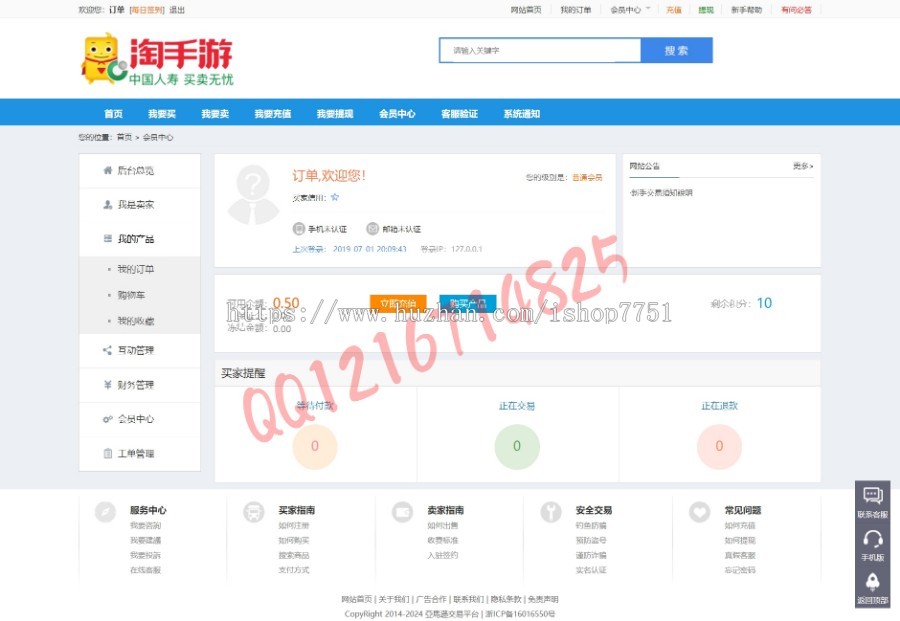
Task: Click the orange 立即充值 button
Action: pos(398,304)
